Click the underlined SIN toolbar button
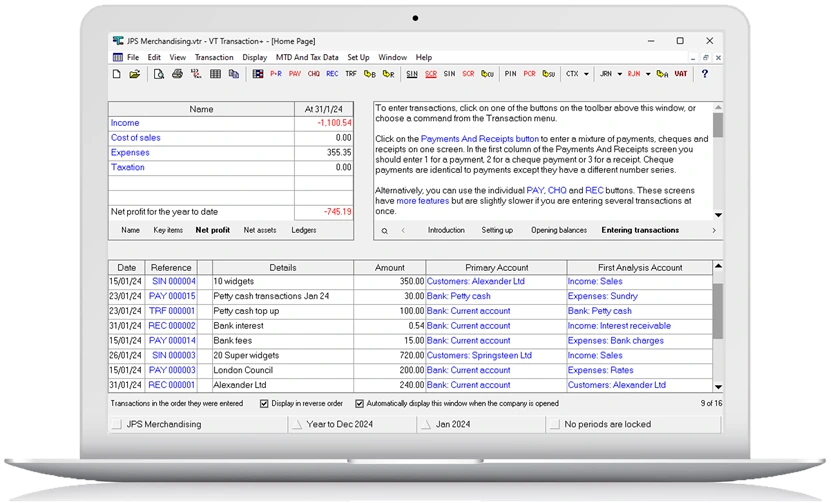Screen dimensions: 831x503 coord(412,74)
